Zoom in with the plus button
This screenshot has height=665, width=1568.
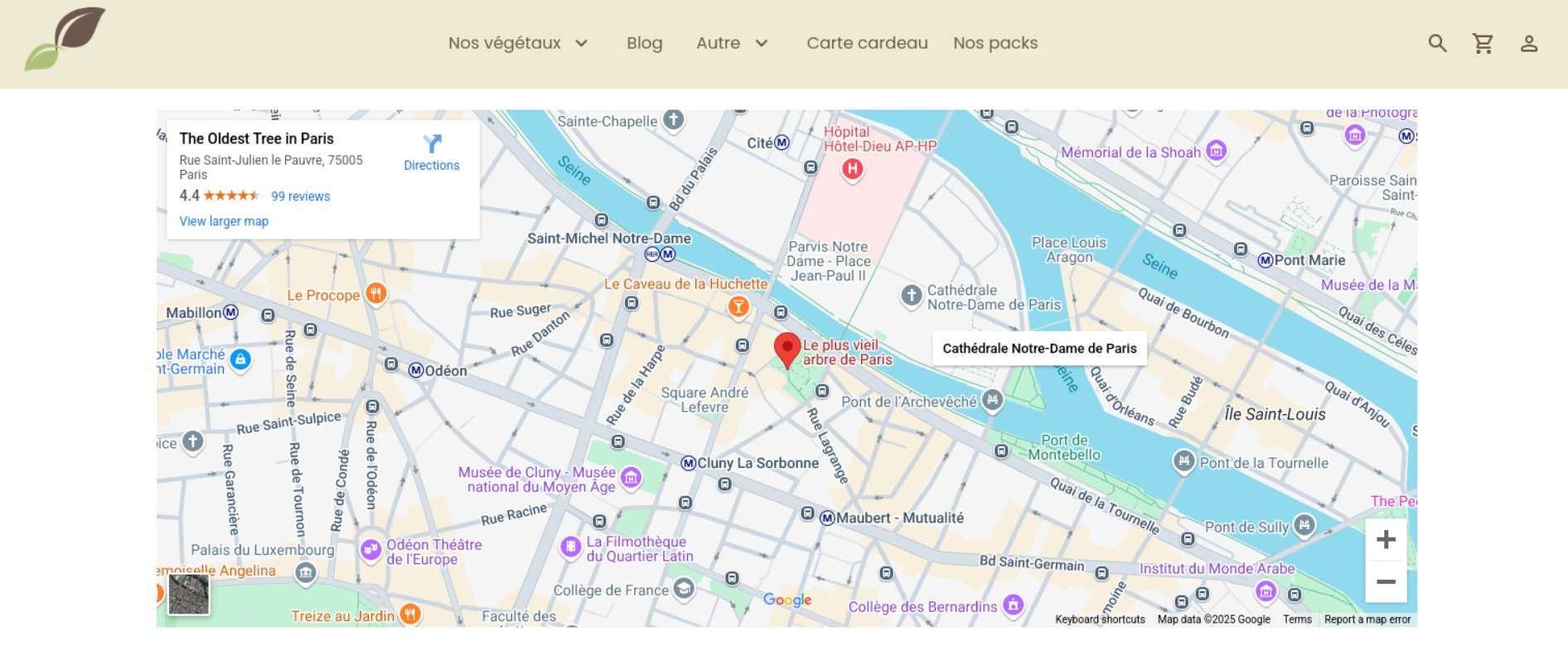pyautogui.click(x=1386, y=540)
